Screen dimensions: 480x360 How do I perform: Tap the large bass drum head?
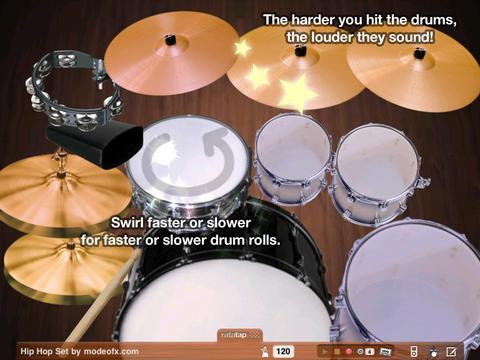[223, 303]
